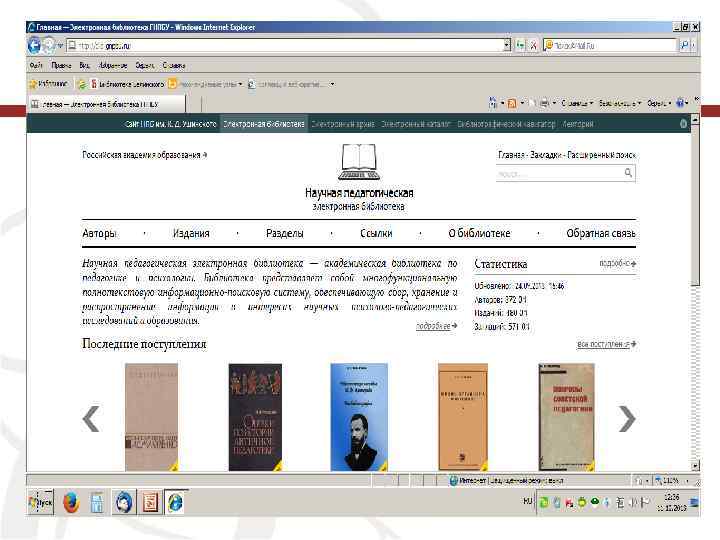Expand the Print button dropdown arrow
720x540 pixels.
[x=554, y=103]
